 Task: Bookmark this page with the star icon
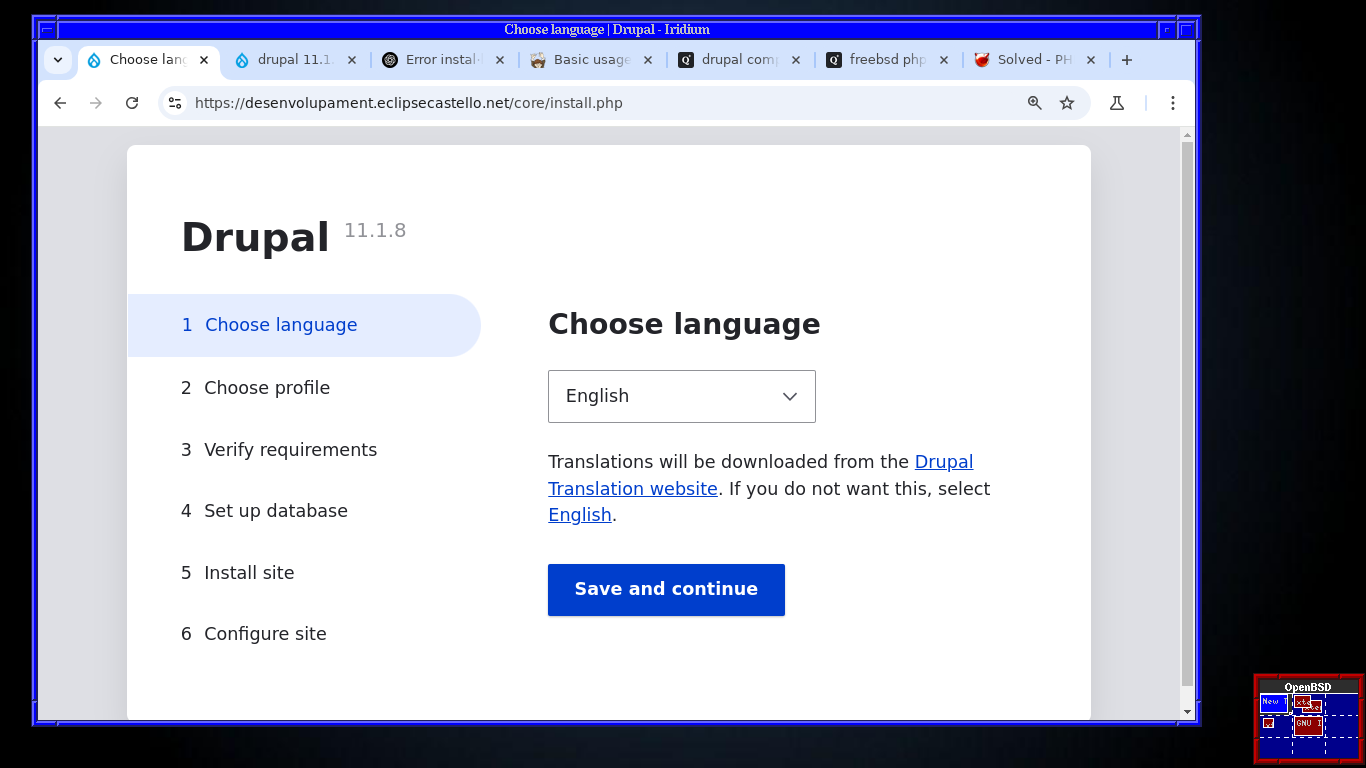tap(1067, 103)
